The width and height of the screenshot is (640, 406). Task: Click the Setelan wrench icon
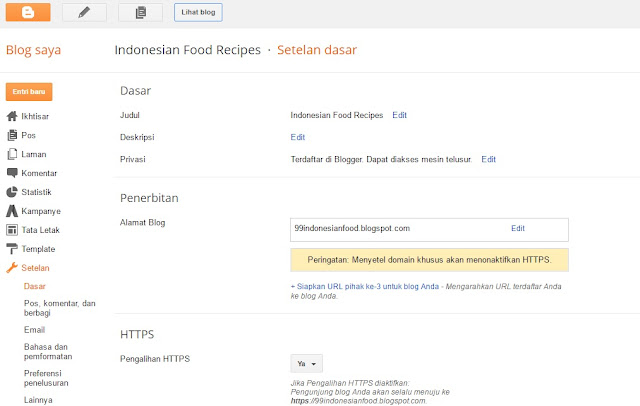pos(12,268)
